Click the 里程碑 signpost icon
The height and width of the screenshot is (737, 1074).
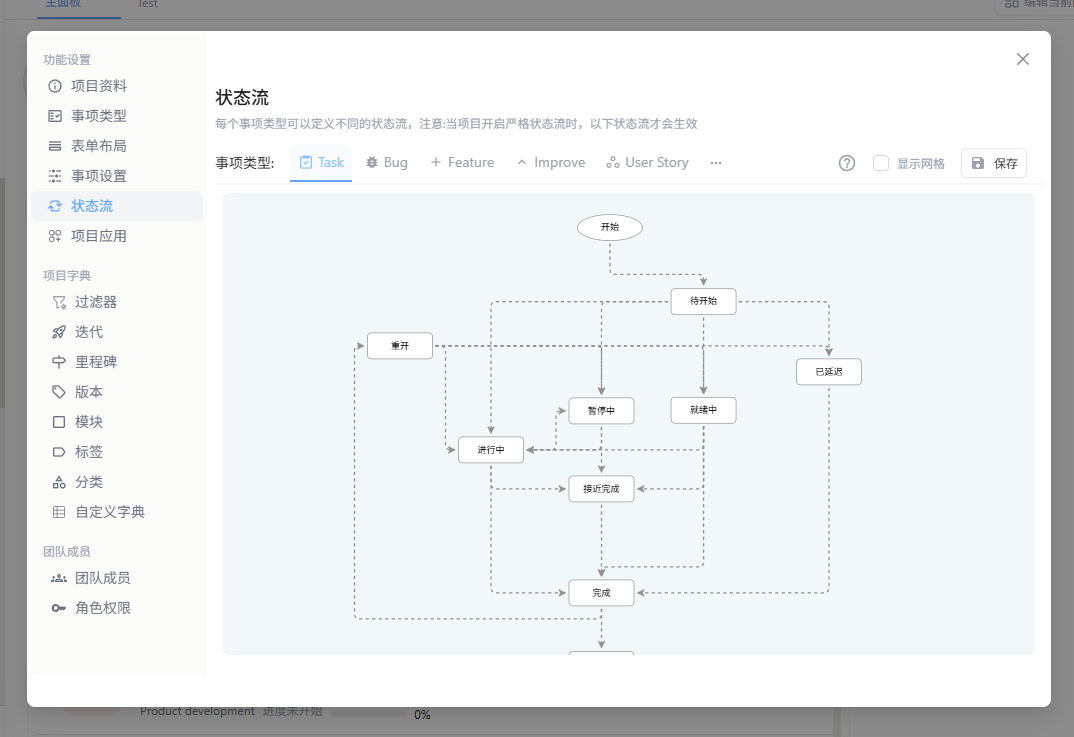59,362
